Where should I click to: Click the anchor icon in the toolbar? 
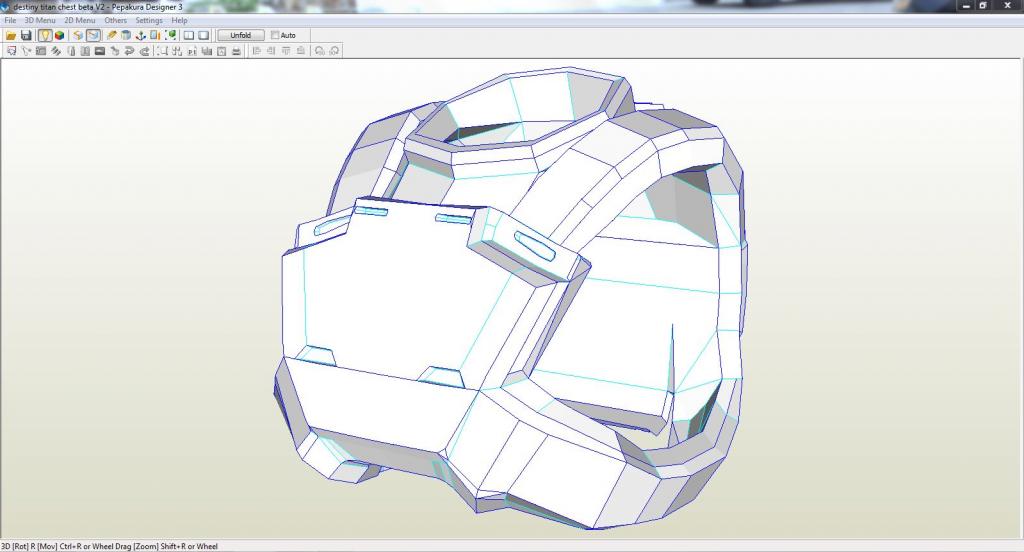click(140, 35)
